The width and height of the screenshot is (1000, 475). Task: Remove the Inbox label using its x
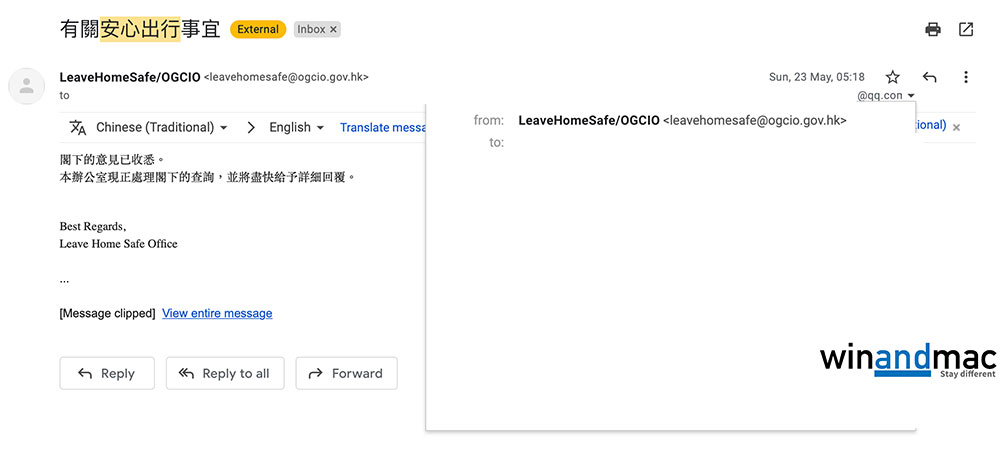click(333, 30)
